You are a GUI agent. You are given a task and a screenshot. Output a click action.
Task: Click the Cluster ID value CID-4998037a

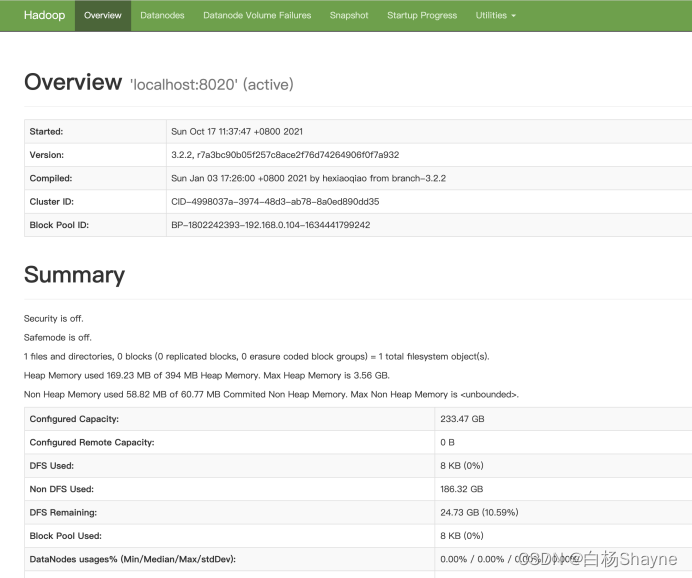(275, 202)
